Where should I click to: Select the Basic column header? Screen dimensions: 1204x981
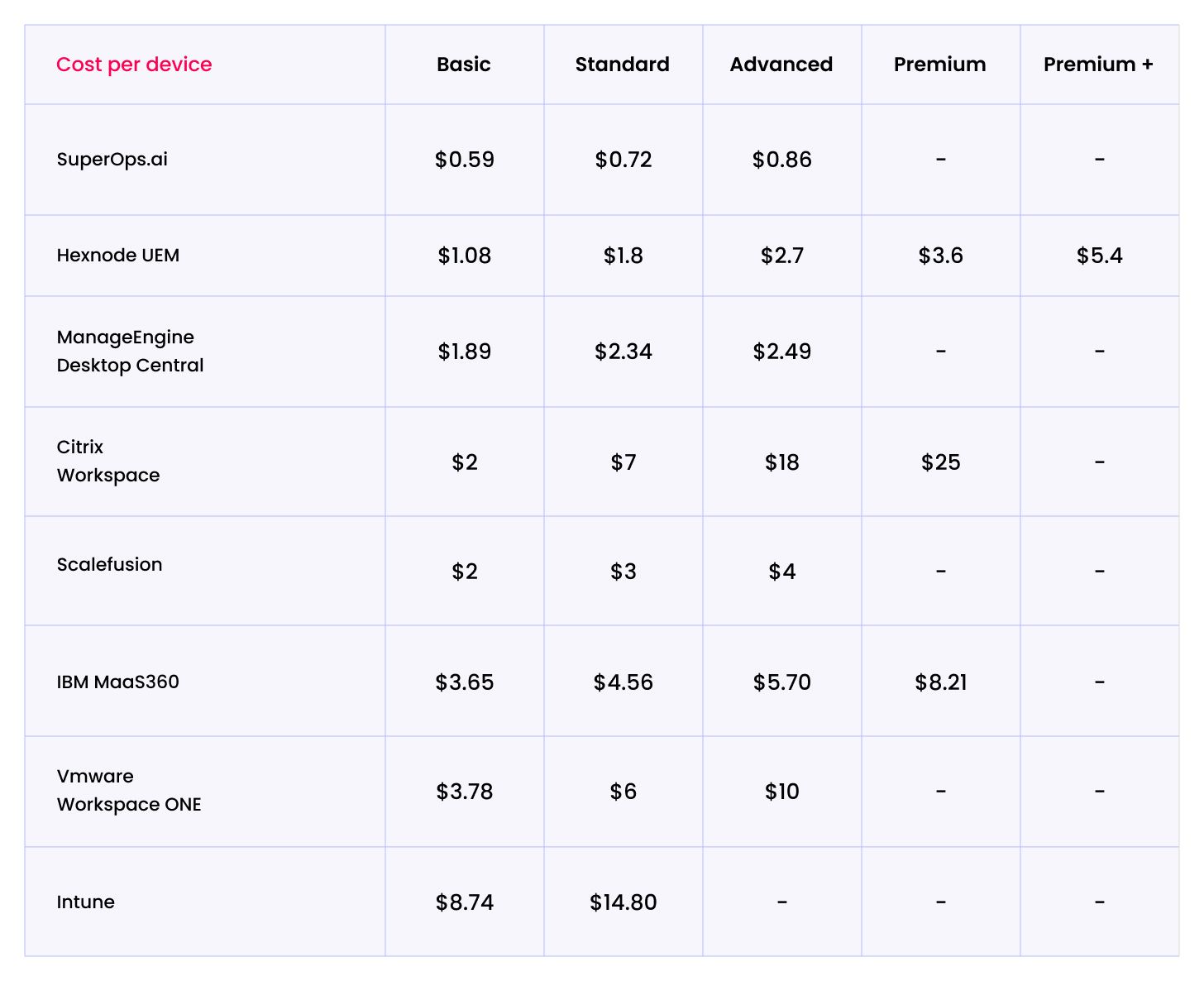[x=464, y=65]
